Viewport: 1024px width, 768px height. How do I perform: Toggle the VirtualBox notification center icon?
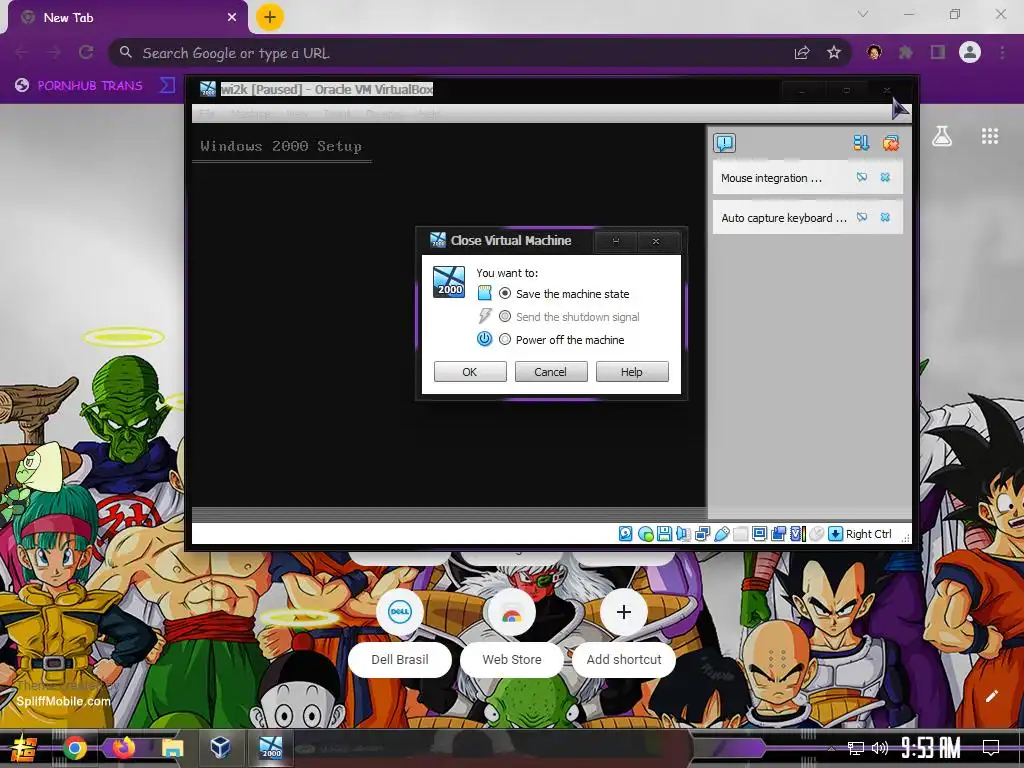(x=724, y=143)
